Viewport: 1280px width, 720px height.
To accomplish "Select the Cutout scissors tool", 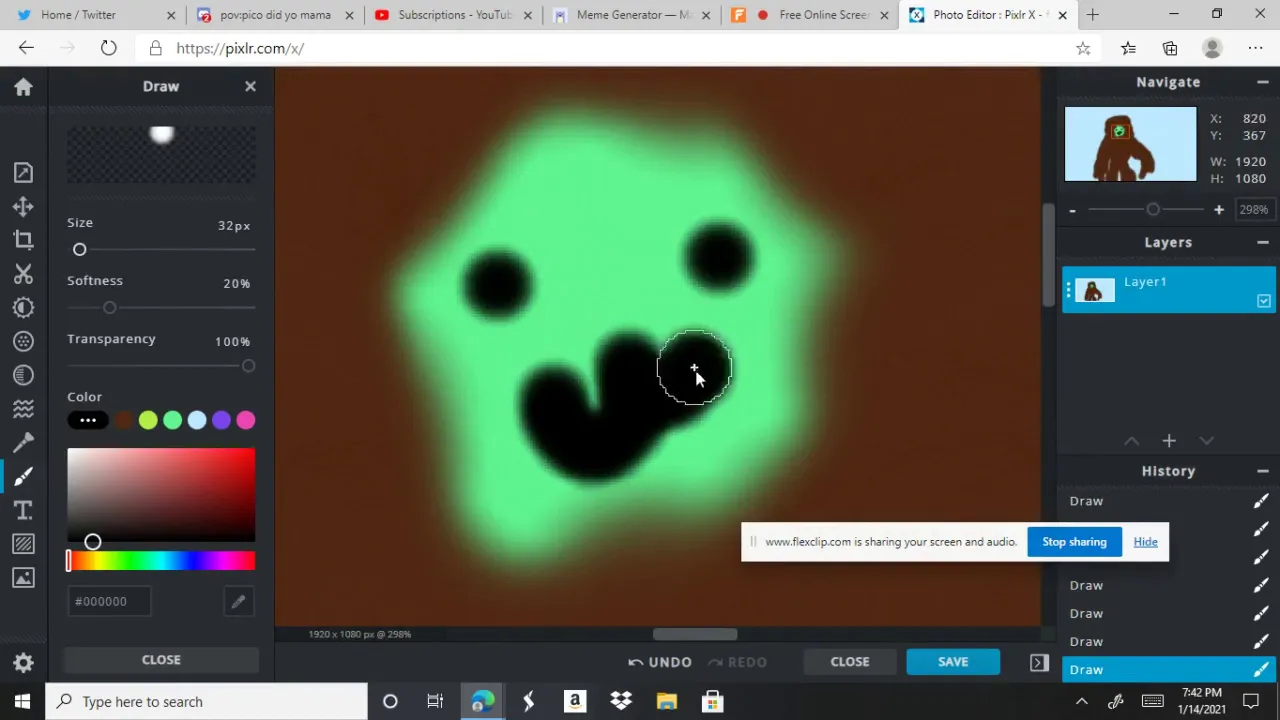I will [23, 274].
